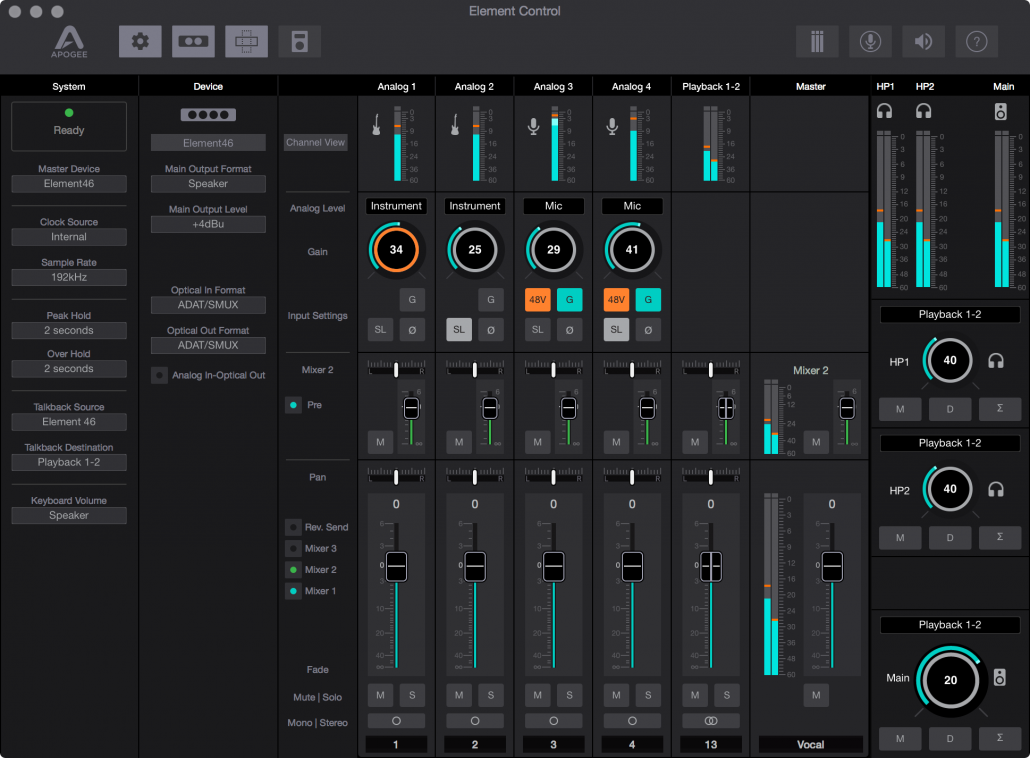
Task: Open the help question mark icon
Action: [x=976, y=41]
